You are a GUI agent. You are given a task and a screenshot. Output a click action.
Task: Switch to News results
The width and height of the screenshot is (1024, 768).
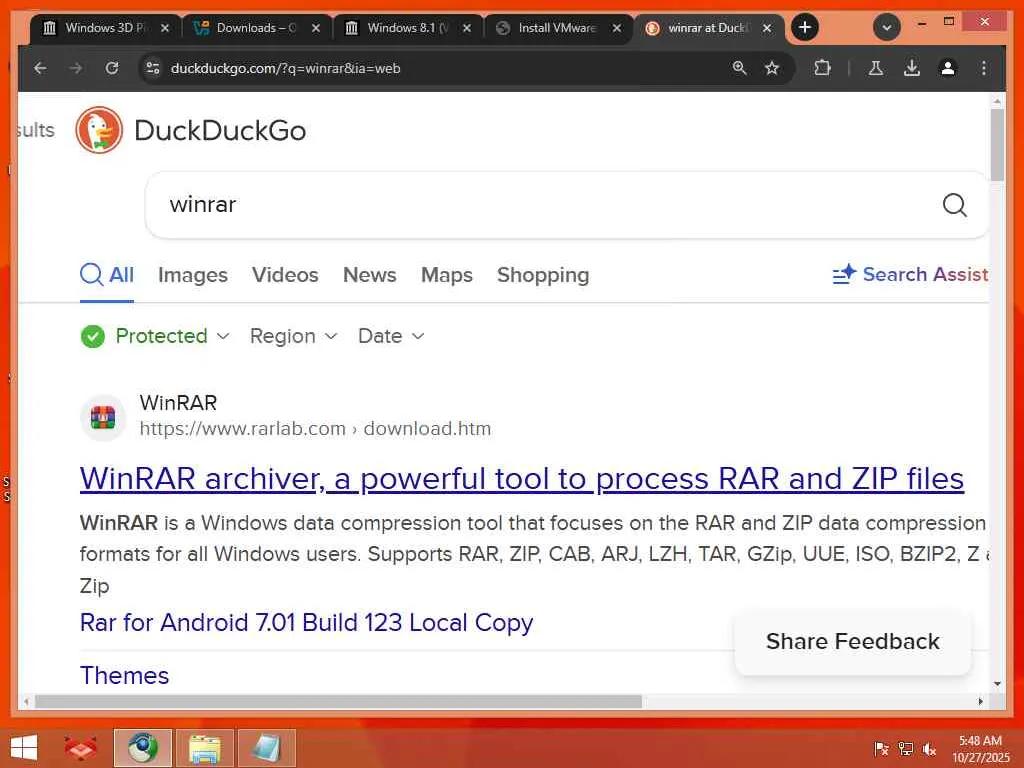[370, 275]
